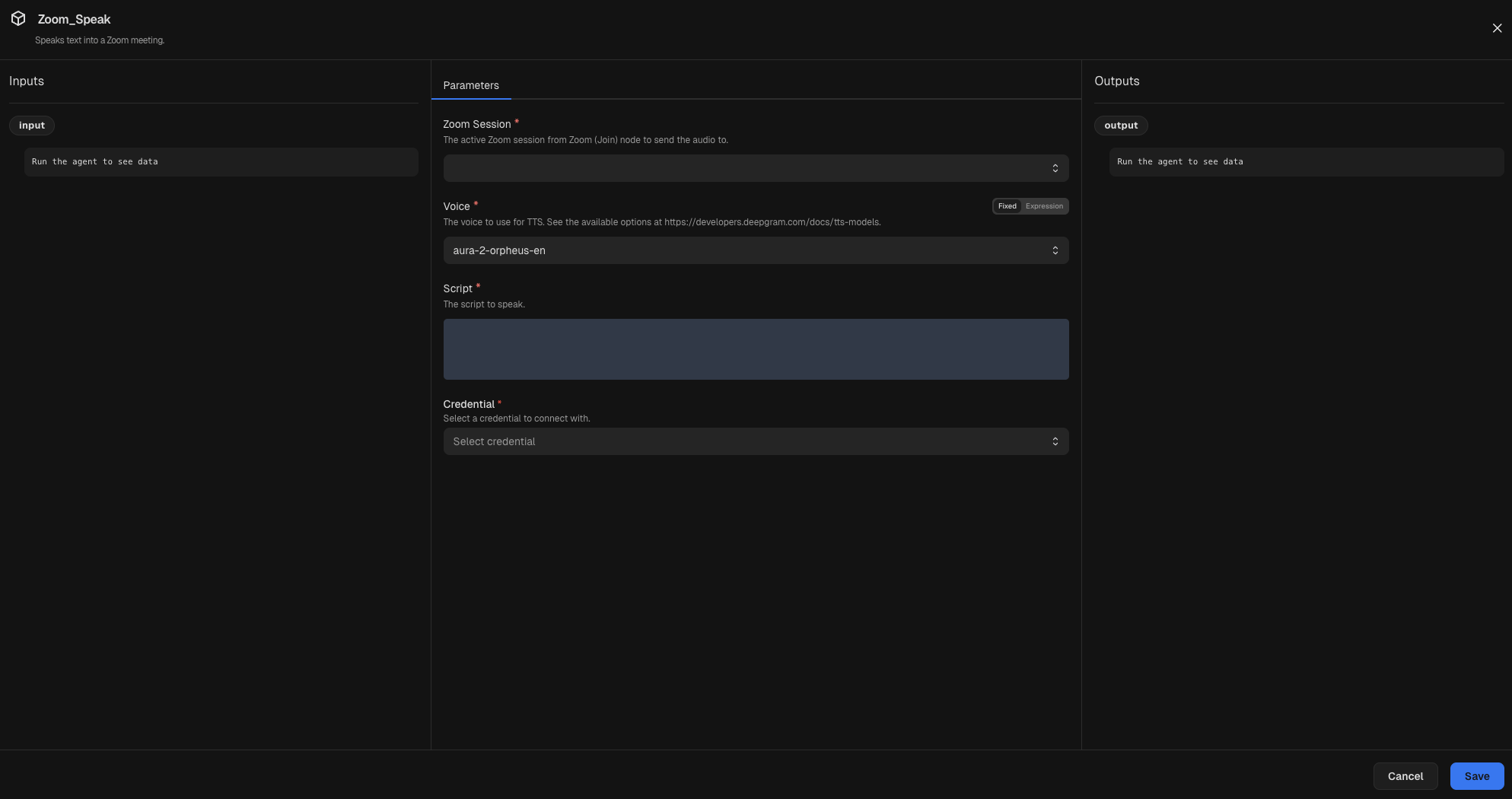Select the Parameters tab

tap(470, 85)
